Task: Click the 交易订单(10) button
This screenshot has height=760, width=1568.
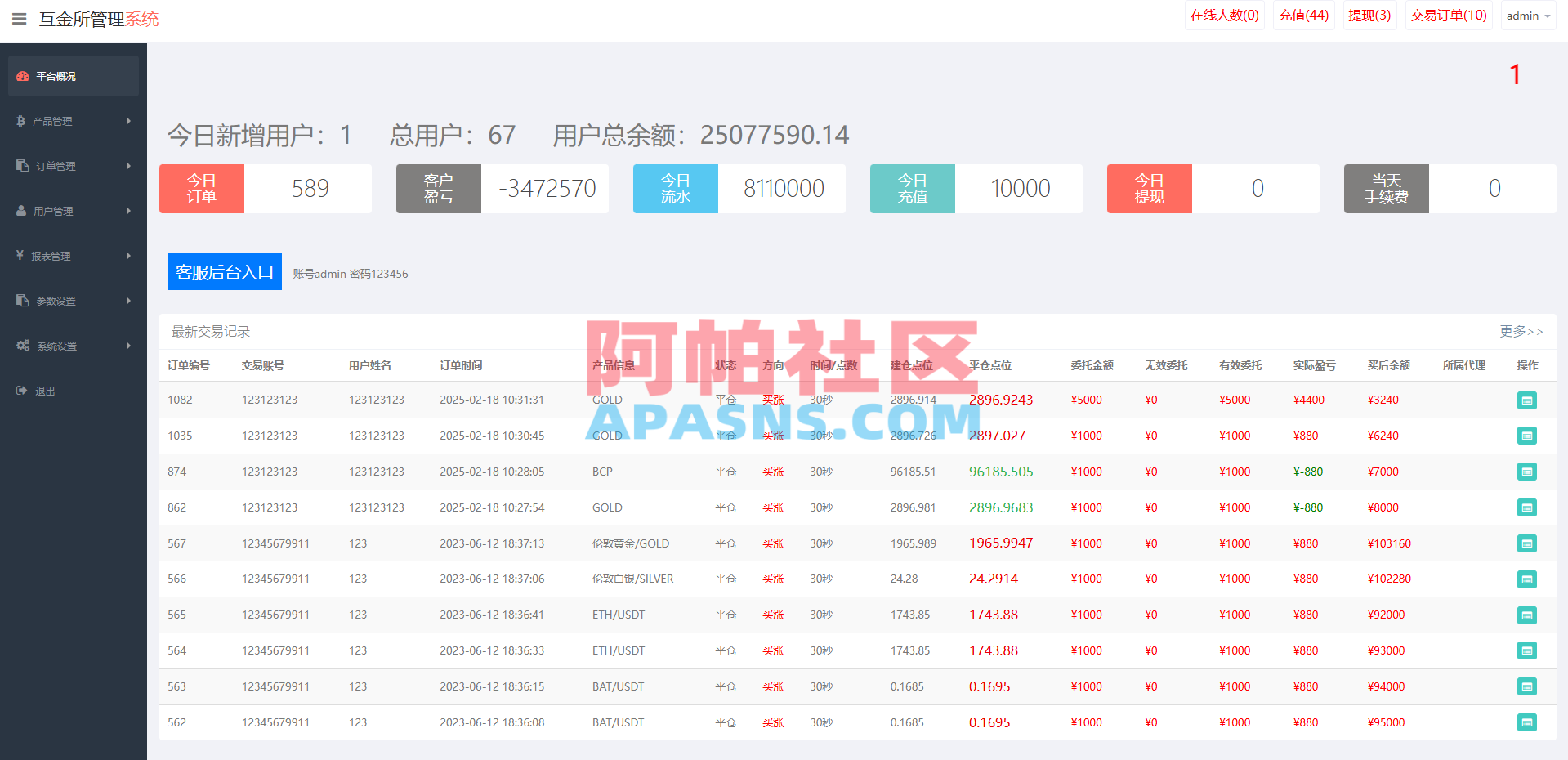Action: (x=1448, y=15)
